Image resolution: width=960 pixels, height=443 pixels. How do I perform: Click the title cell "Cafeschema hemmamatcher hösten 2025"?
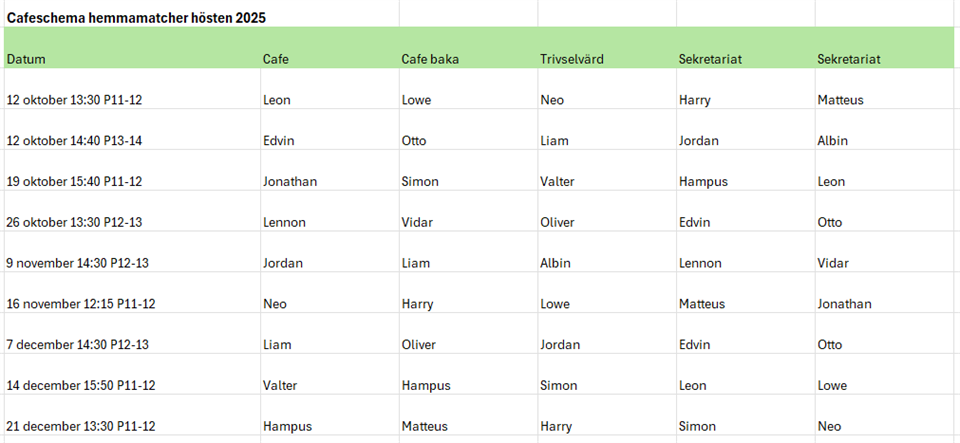point(136,19)
